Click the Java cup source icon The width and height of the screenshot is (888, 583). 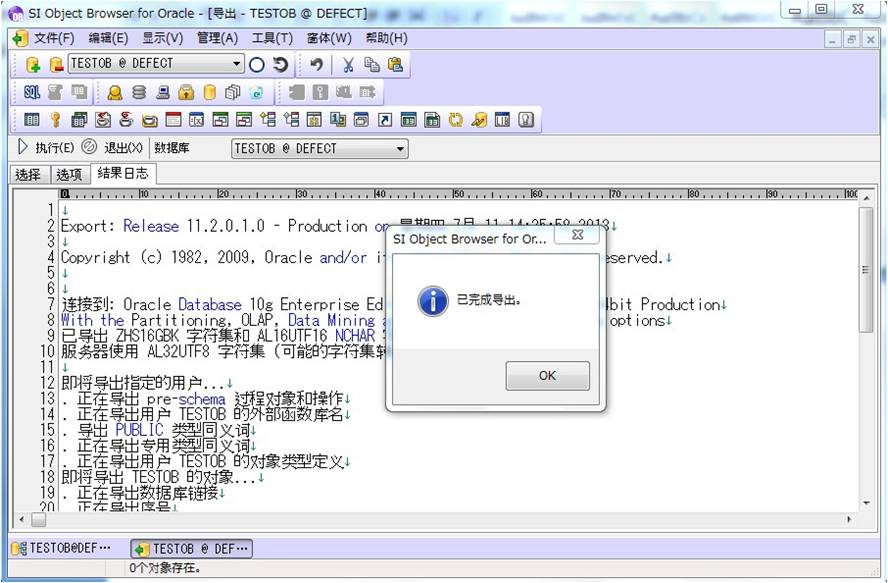coord(103,120)
